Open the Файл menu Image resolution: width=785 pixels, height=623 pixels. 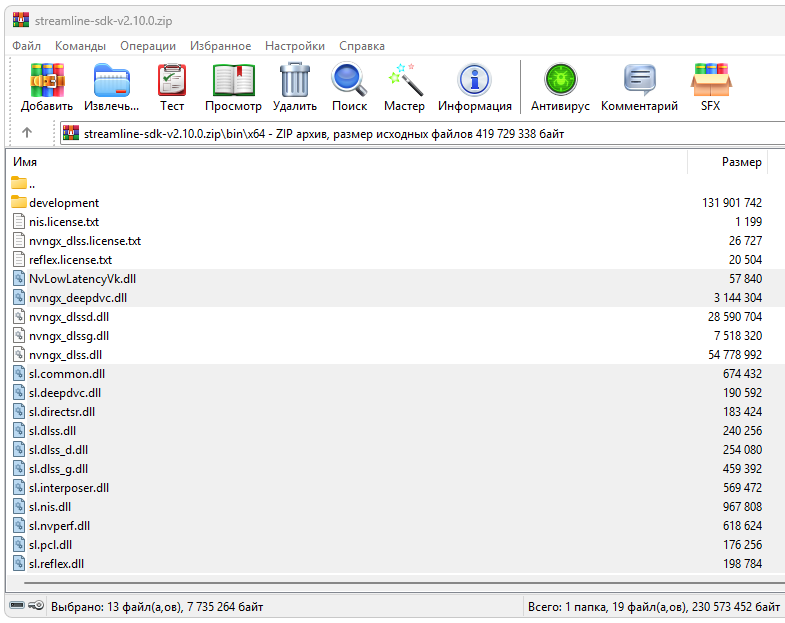pos(27,46)
